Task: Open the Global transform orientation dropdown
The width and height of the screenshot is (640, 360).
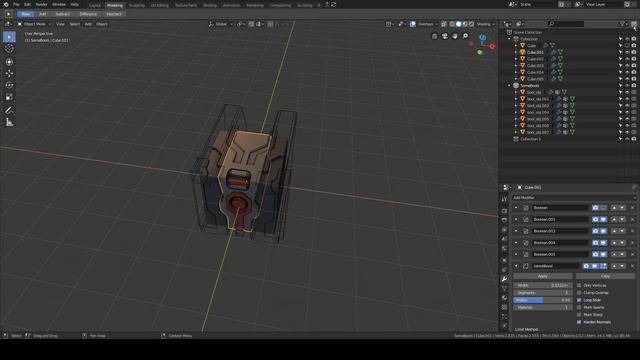Action: pos(221,24)
